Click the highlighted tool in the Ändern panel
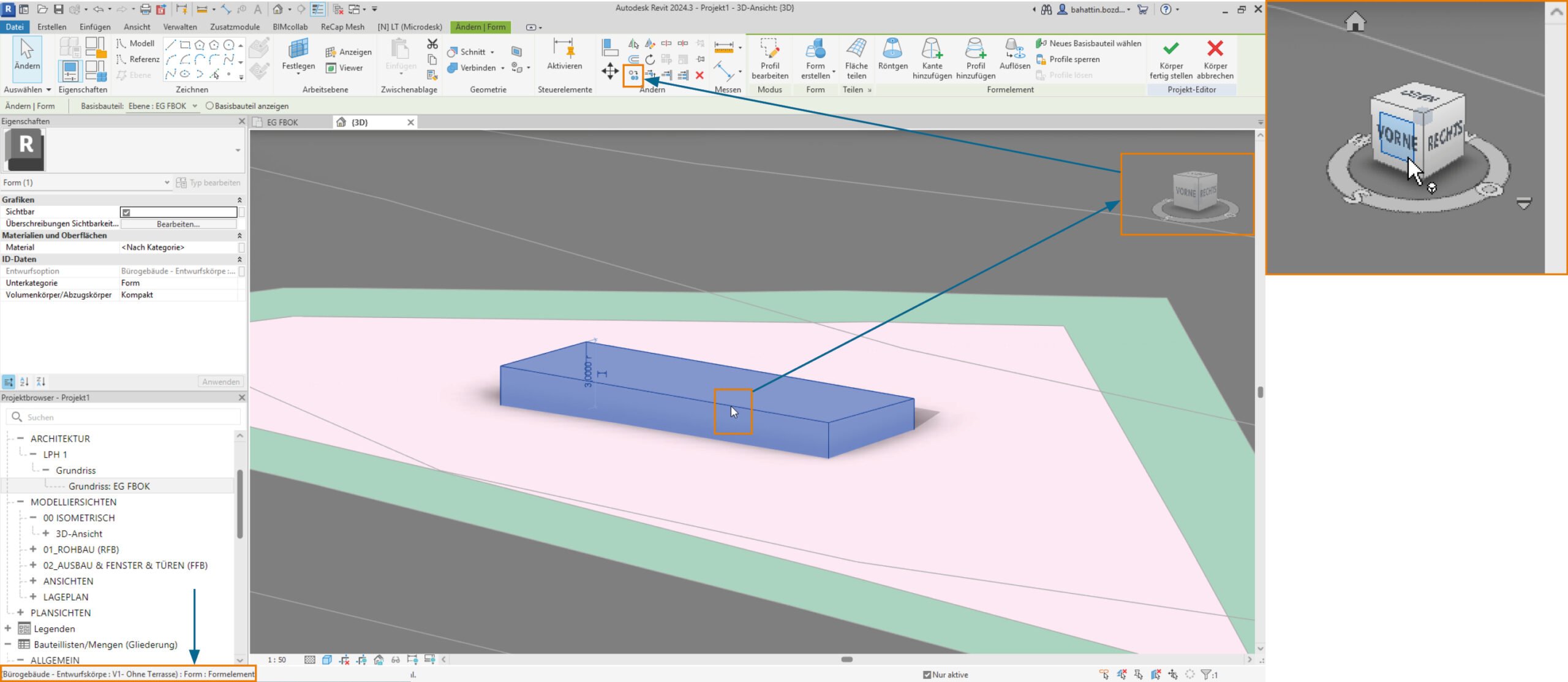This screenshot has width=1568, height=682. click(x=633, y=75)
